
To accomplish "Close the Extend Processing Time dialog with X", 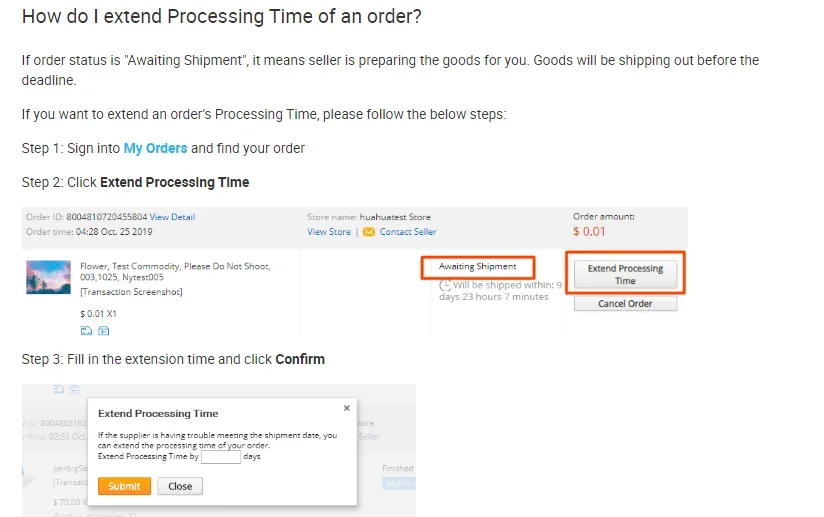I will click(347, 408).
